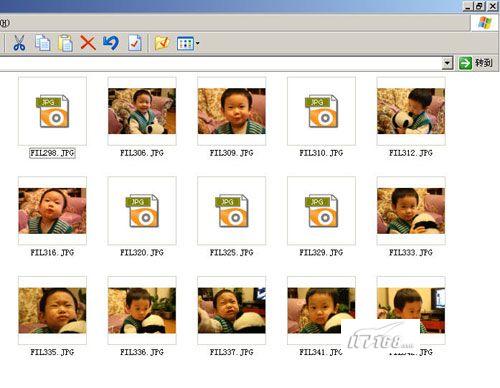500x388 pixels.
Task: Expand the address bar dropdown
Action: pyautogui.click(x=447, y=63)
